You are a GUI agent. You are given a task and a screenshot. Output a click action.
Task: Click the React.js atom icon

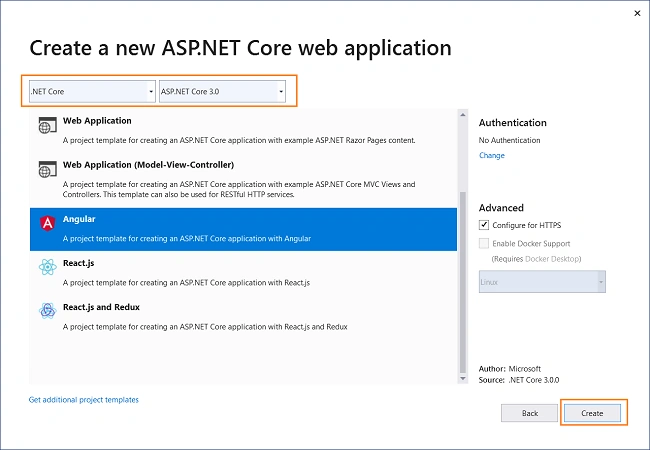pos(48,267)
